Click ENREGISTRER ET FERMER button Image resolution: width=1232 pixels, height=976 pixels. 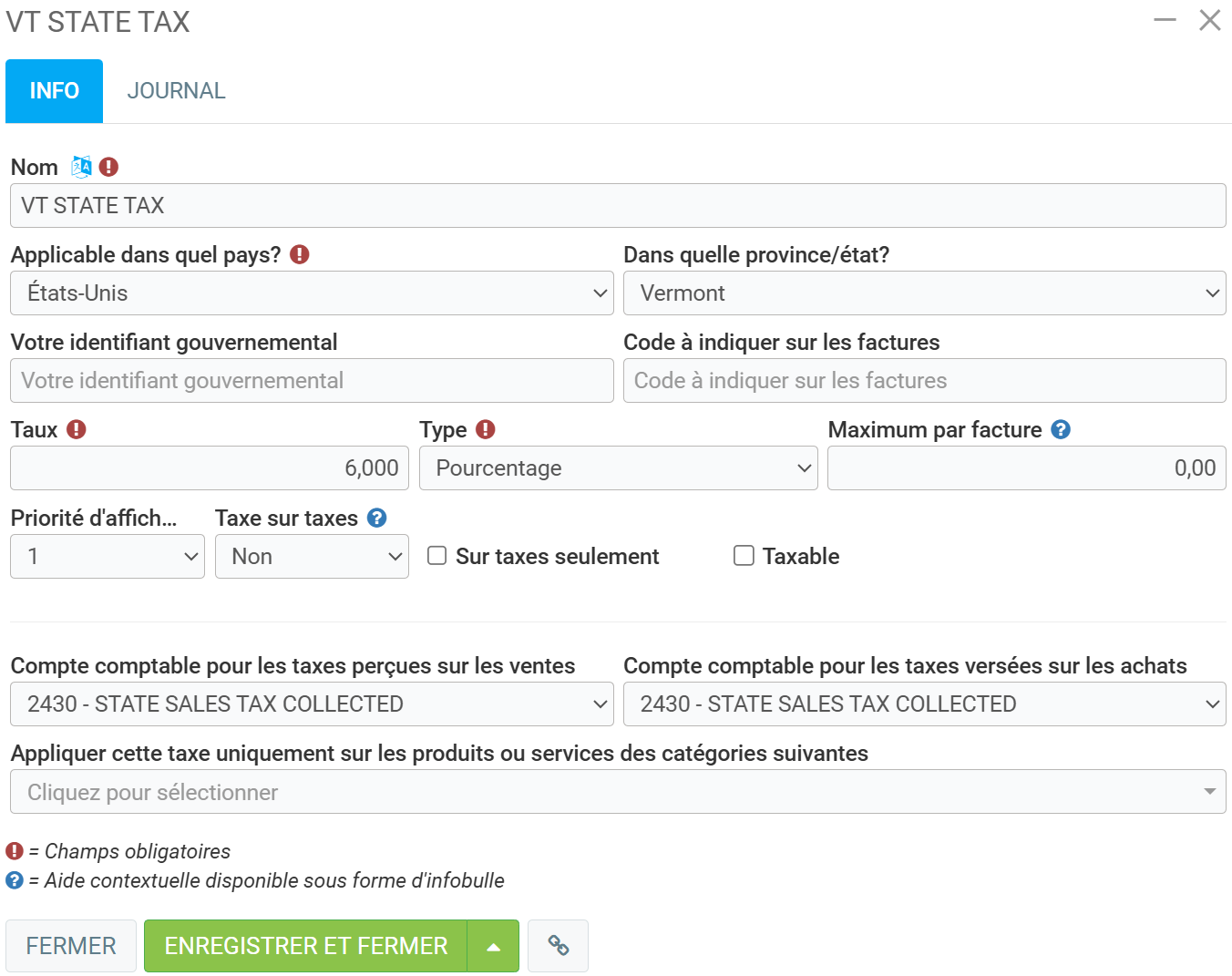point(306,946)
